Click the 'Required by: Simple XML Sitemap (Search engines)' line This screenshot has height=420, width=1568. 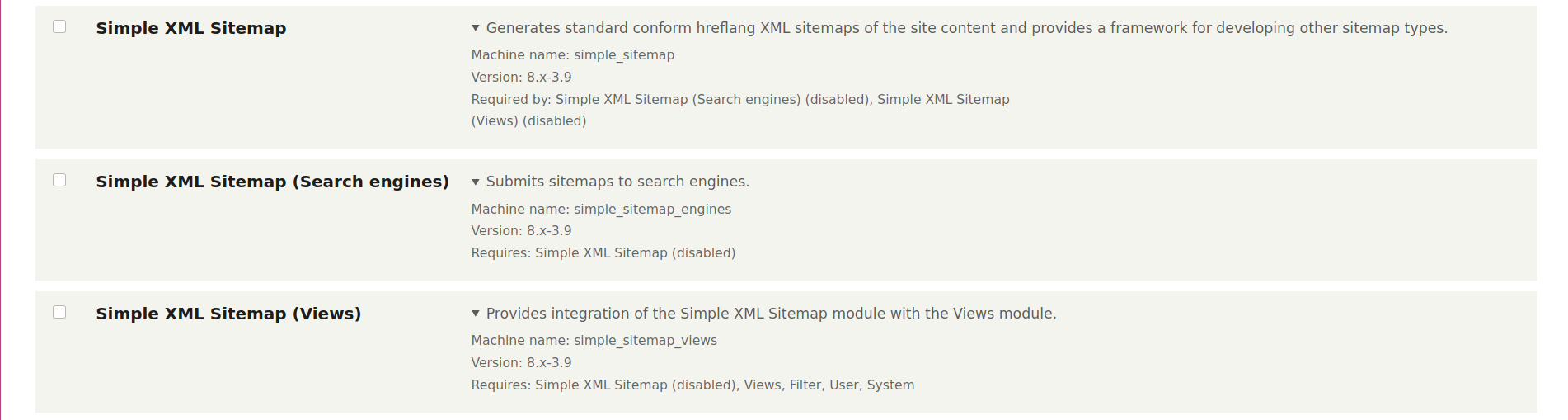pyautogui.click(x=739, y=100)
